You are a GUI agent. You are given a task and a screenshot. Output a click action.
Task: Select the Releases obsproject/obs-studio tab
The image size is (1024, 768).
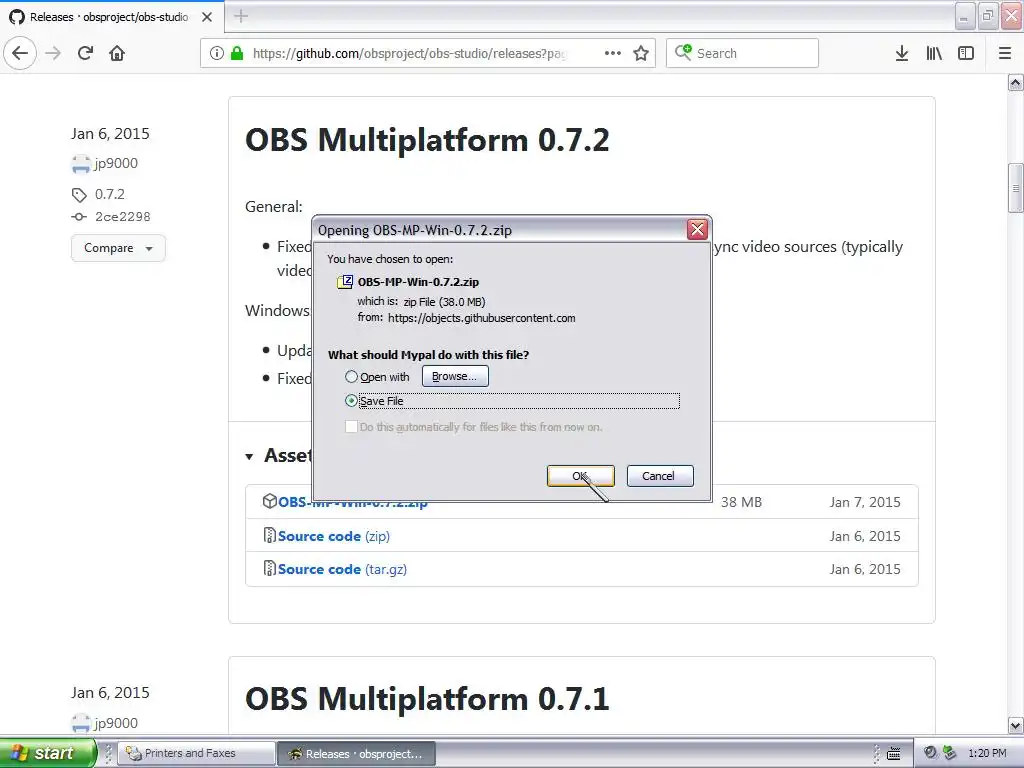coord(112,17)
